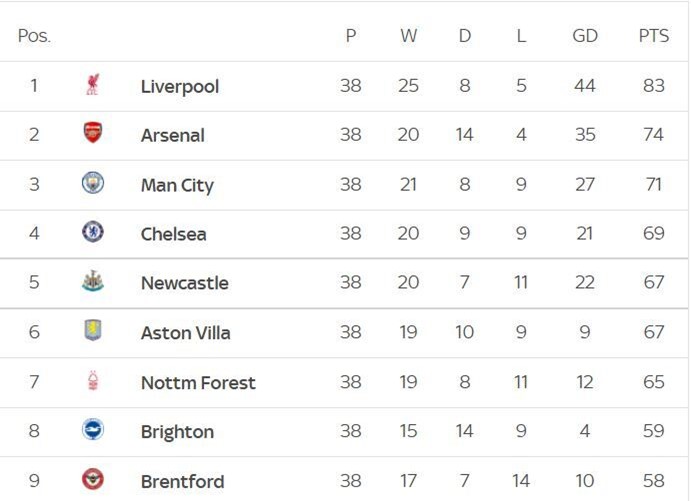Click the Aston Villa club crest
Image resolution: width=691 pixels, height=501 pixels.
(93, 330)
